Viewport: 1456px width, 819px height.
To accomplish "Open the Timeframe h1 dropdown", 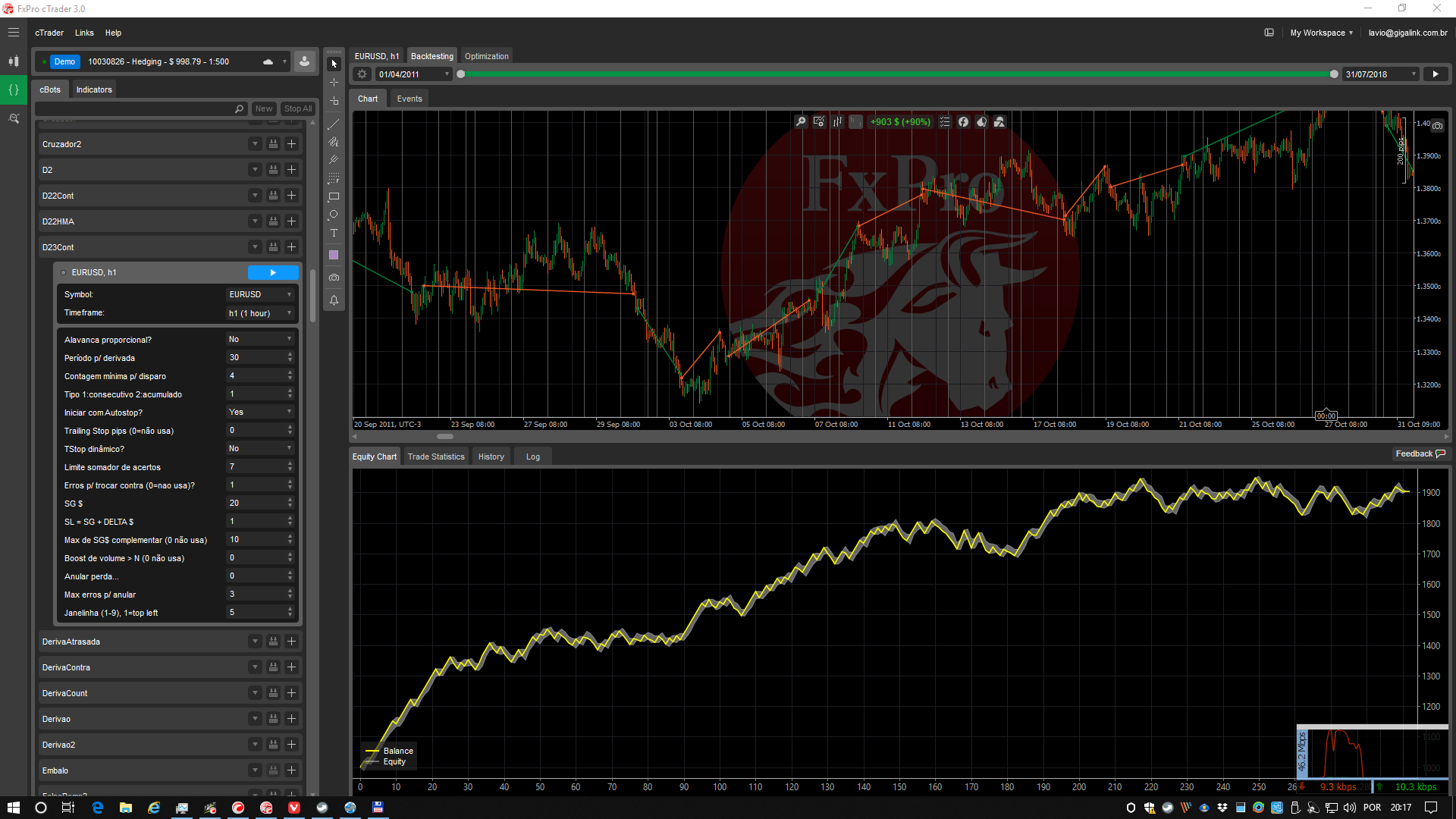I will 260,313.
